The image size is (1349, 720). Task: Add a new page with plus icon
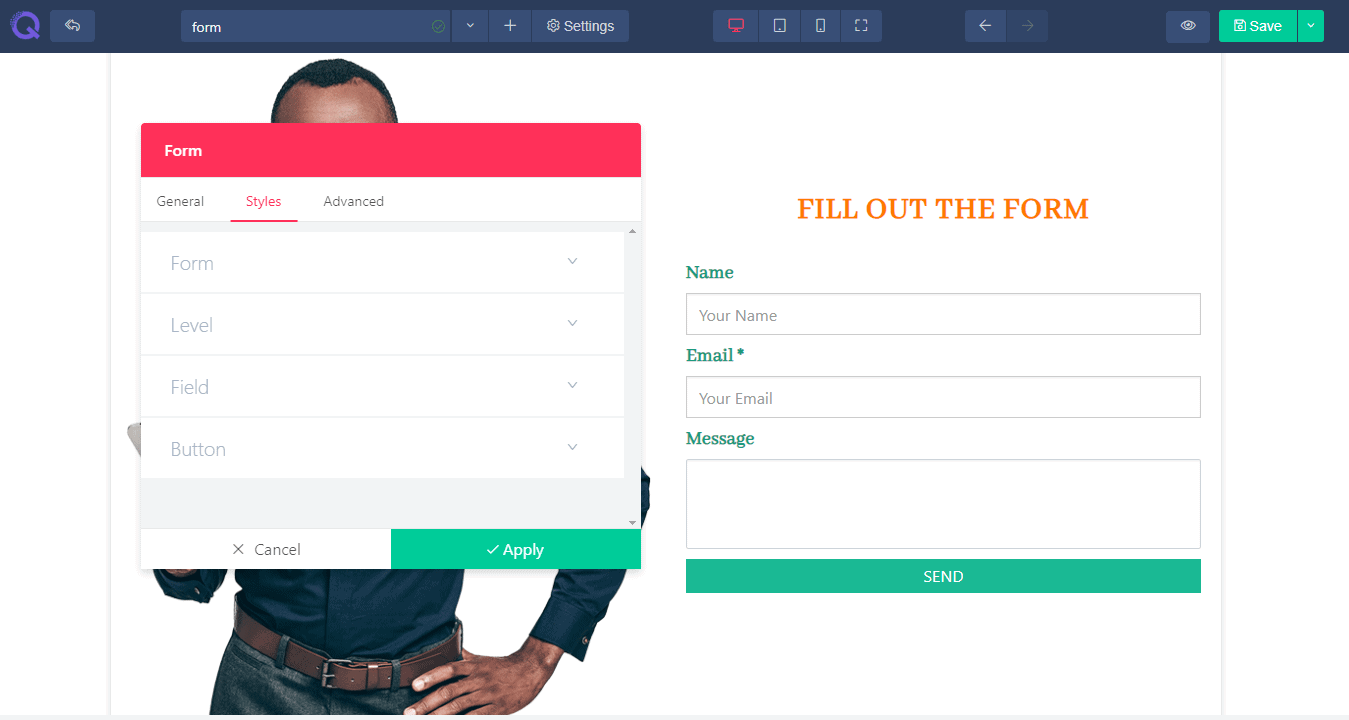tap(510, 26)
